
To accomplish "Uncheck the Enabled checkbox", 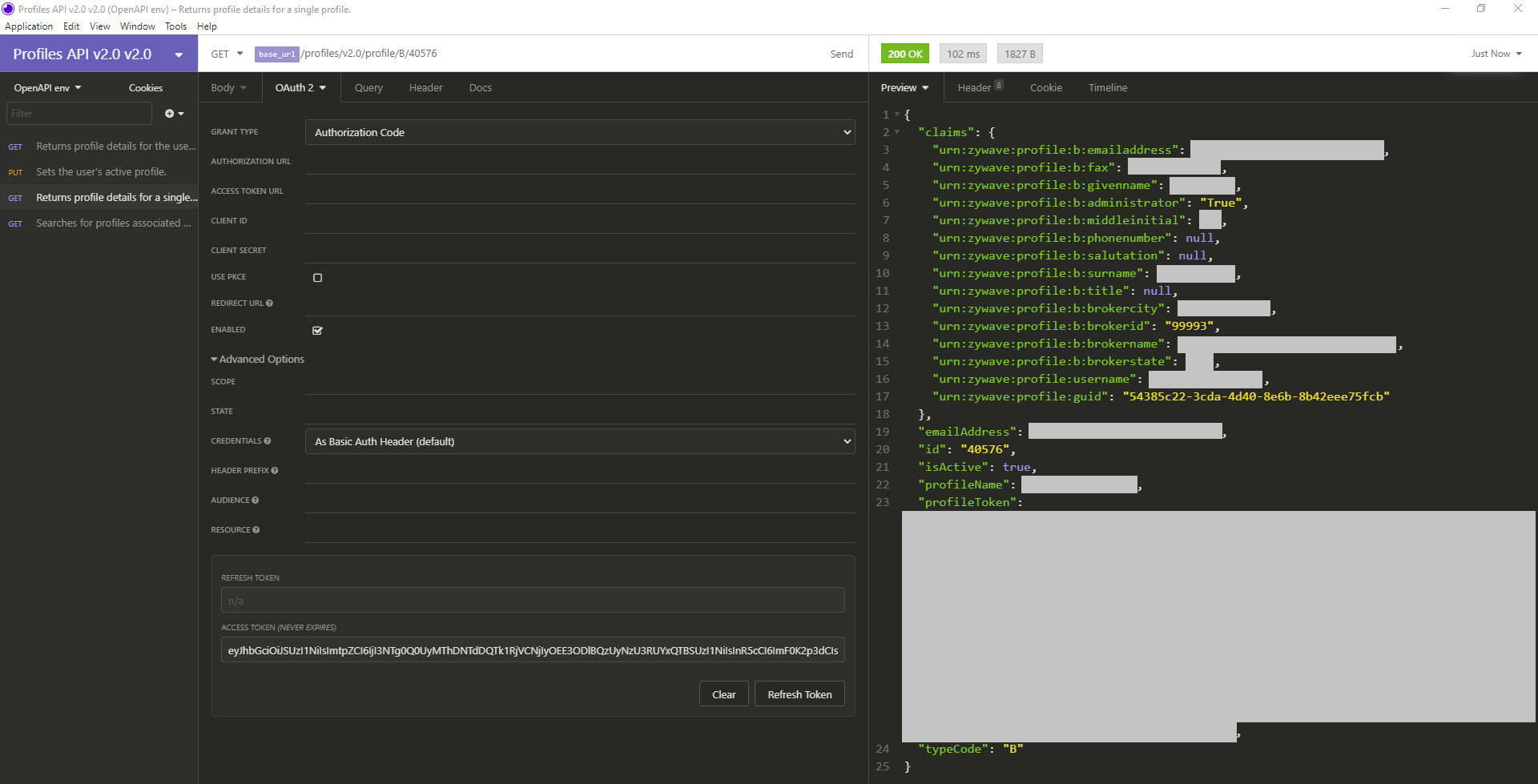I will 317,330.
